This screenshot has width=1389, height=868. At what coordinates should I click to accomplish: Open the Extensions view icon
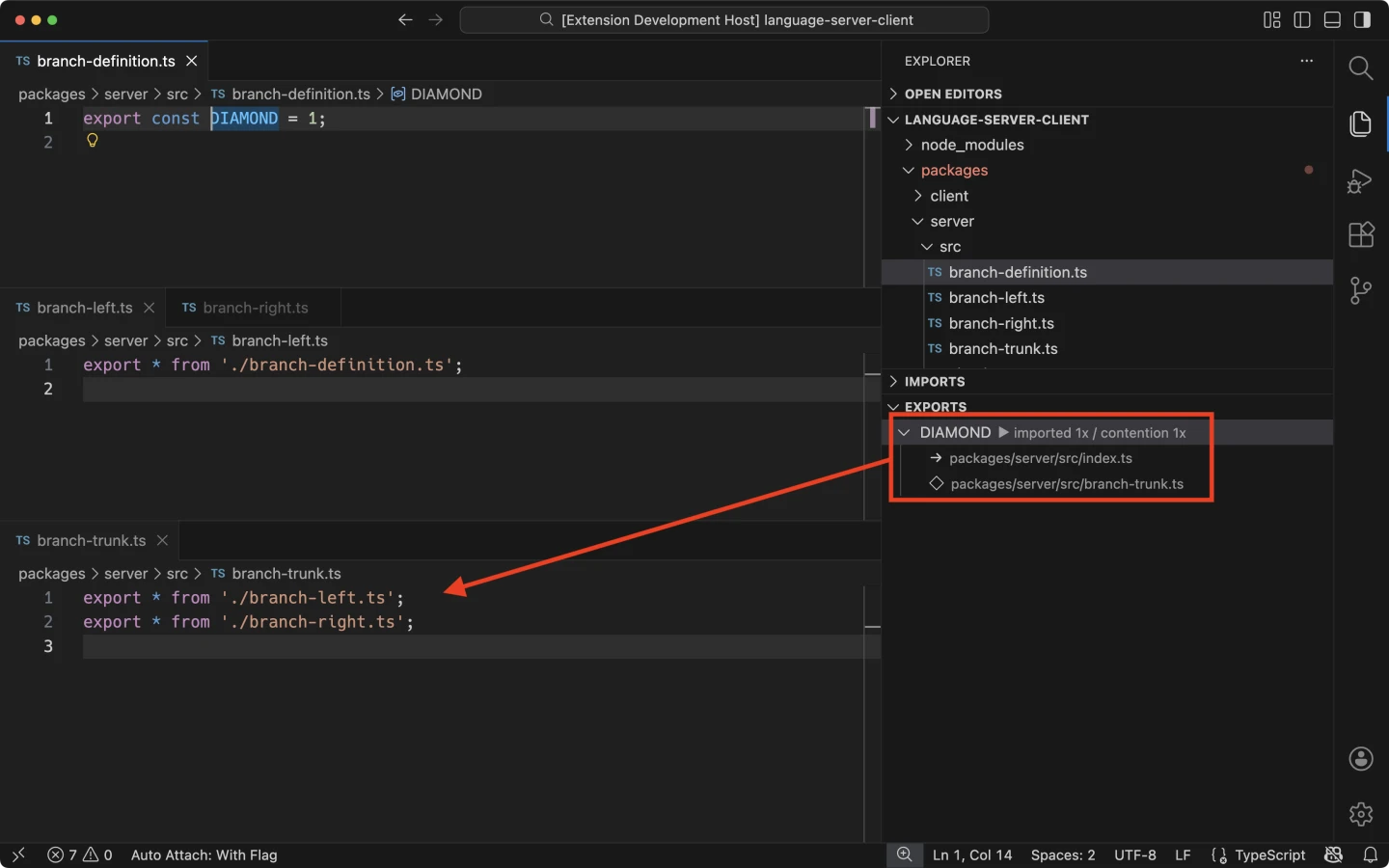[x=1360, y=235]
